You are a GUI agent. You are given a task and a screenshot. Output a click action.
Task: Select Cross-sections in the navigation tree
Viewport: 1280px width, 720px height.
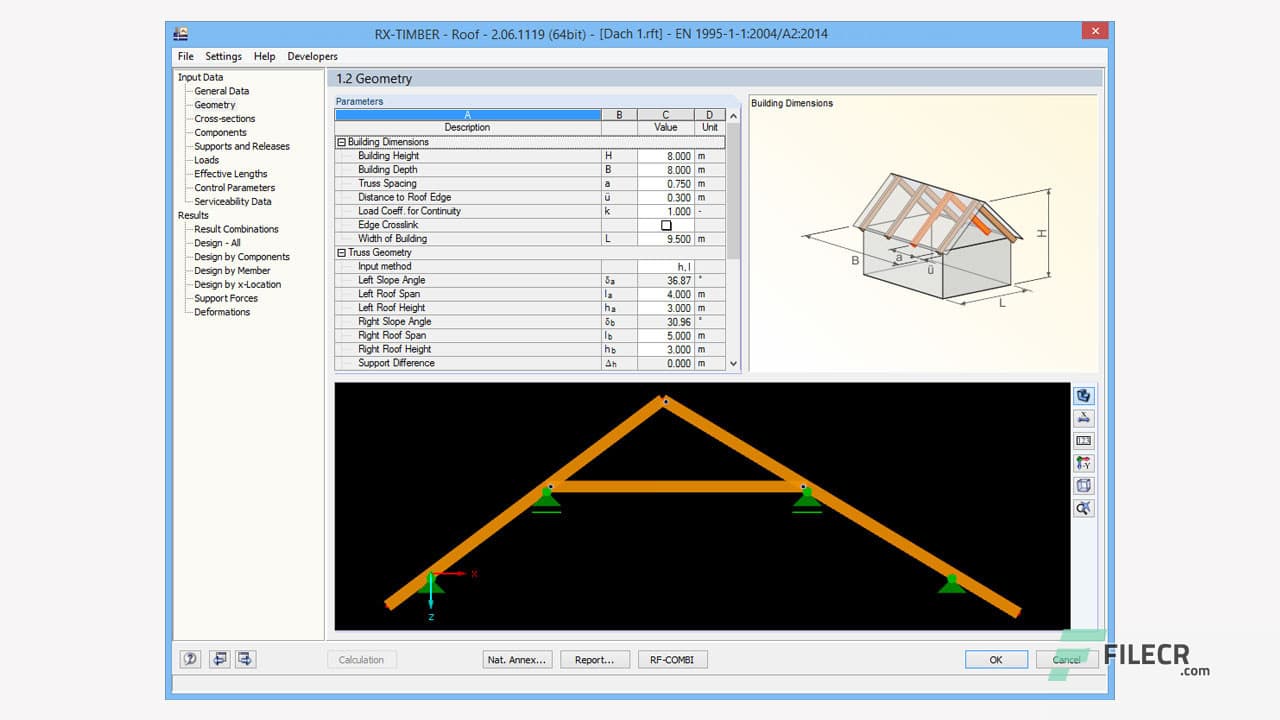coord(224,119)
